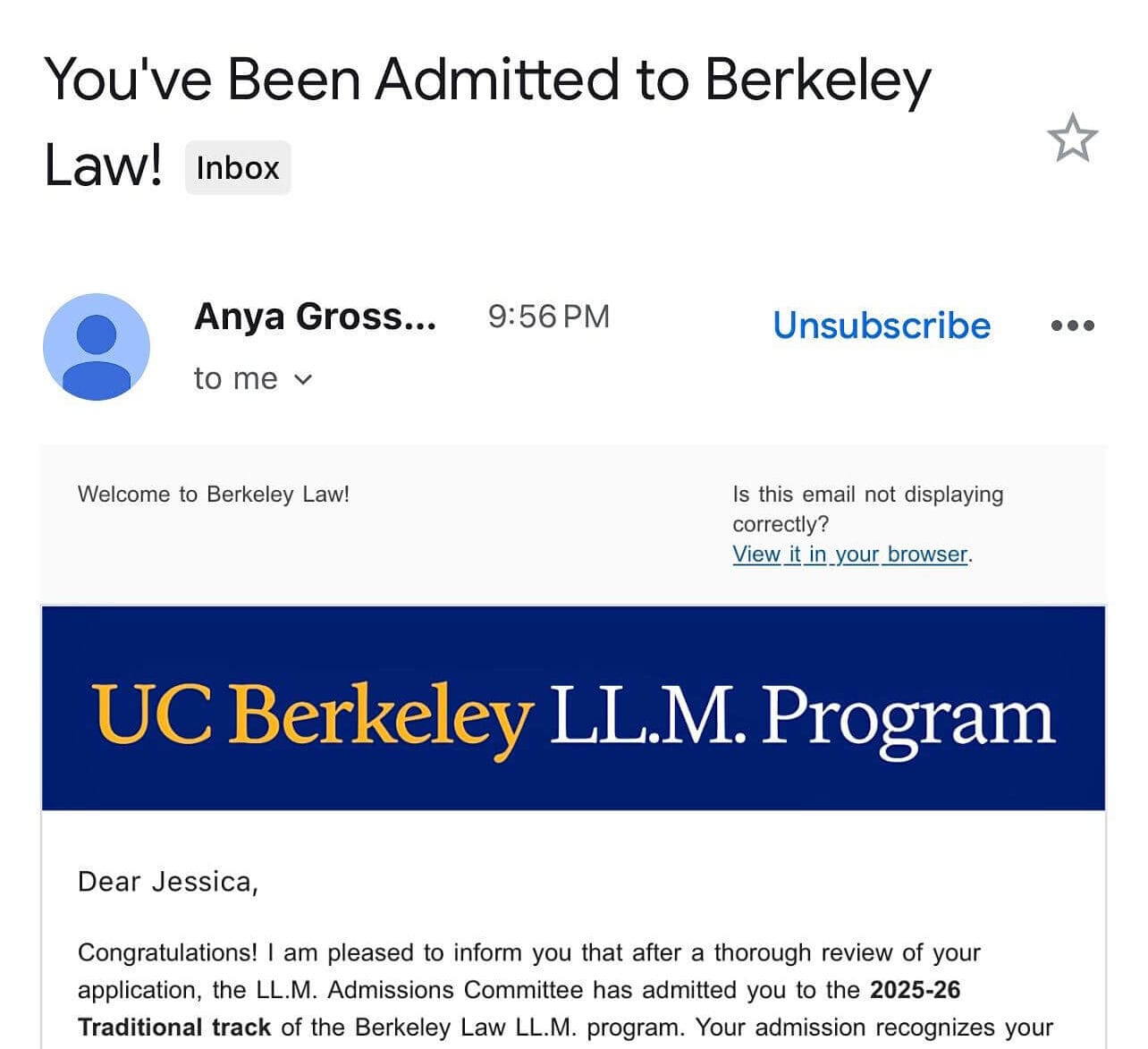Open "View it in your browser" link

tap(849, 554)
